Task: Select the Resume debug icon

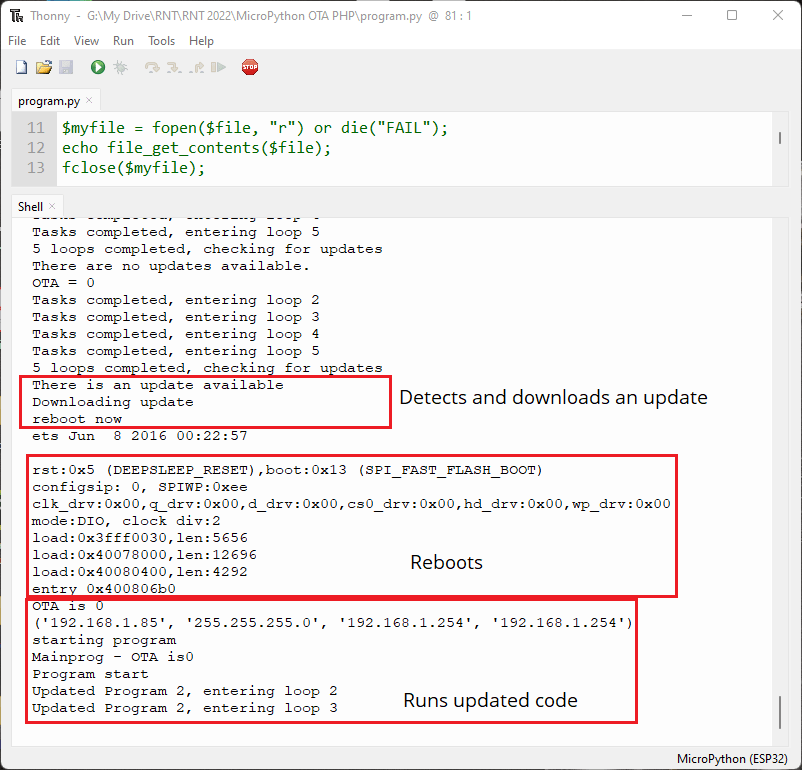Action: pyautogui.click(x=217, y=67)
